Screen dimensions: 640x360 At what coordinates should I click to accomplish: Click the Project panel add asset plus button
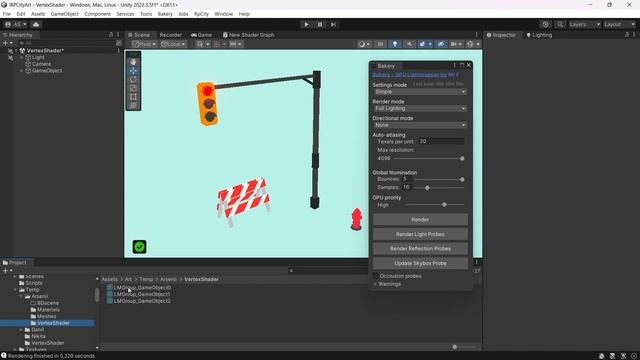5,271
